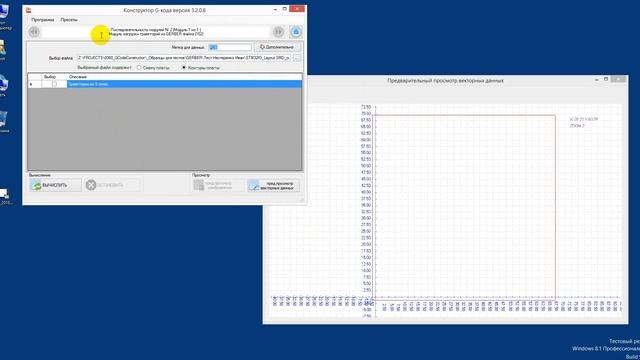Click the ZOOM readout text in preview
This screenshot has height=360, width=640.
point(577,126)
